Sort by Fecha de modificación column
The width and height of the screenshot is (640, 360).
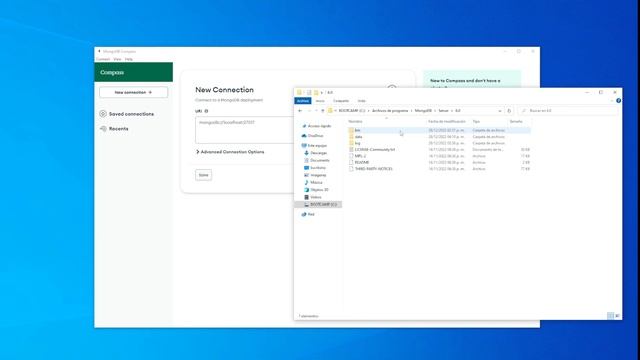(x=448, y=122)
